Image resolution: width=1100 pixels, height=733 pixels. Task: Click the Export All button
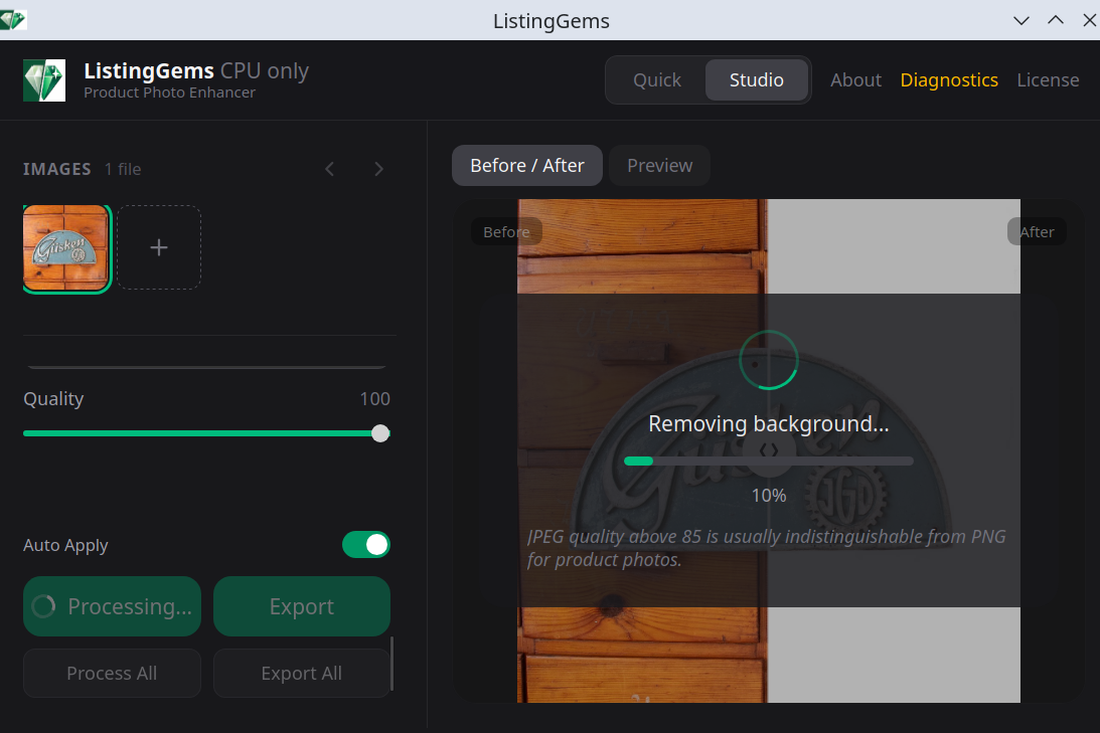coord(302,673)
